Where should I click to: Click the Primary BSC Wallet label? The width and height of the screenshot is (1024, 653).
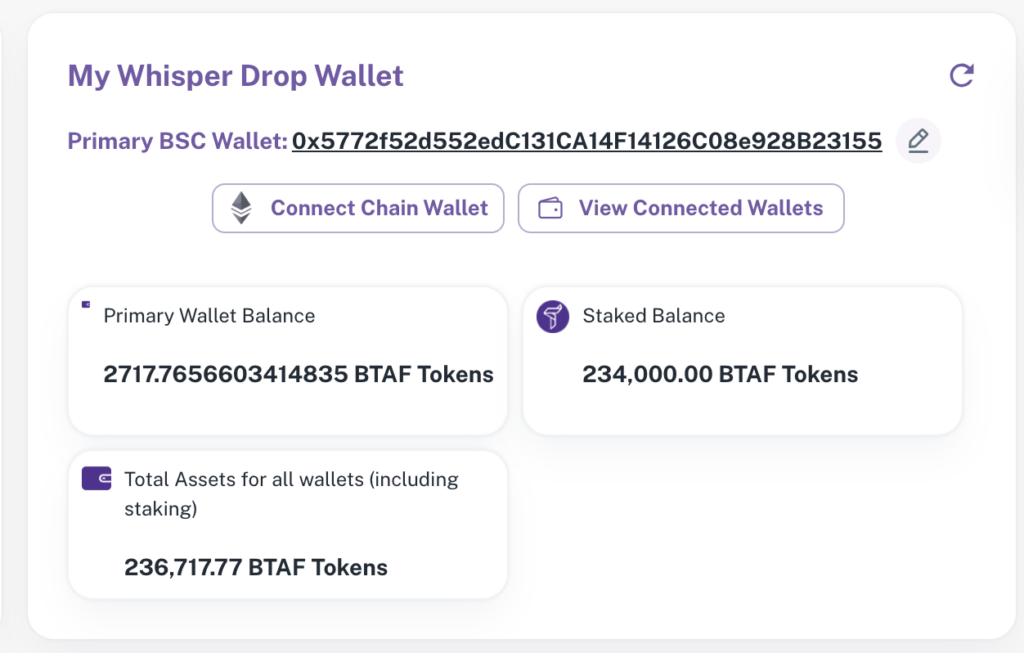tap(177, 141)
